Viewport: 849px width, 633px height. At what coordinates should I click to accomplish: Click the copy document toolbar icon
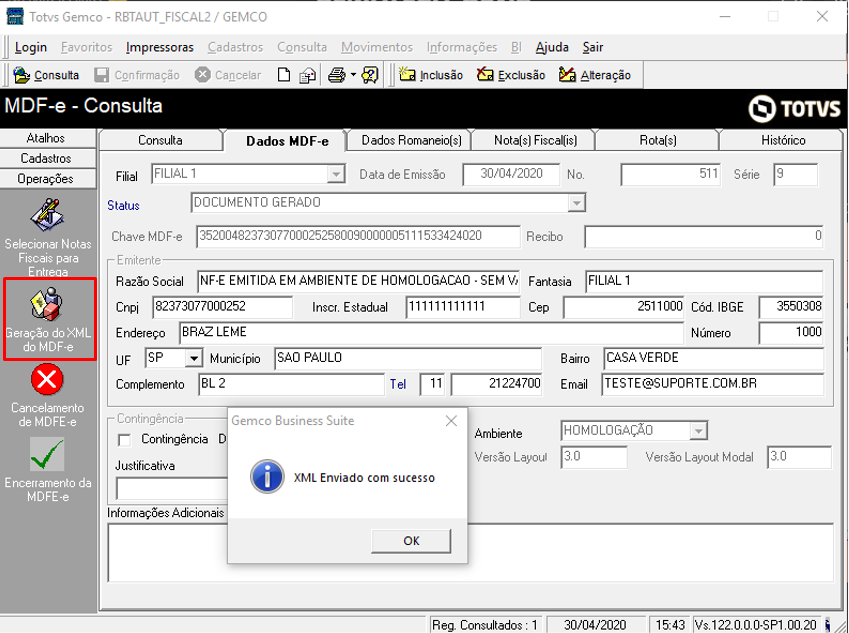(x=308, y=75)
